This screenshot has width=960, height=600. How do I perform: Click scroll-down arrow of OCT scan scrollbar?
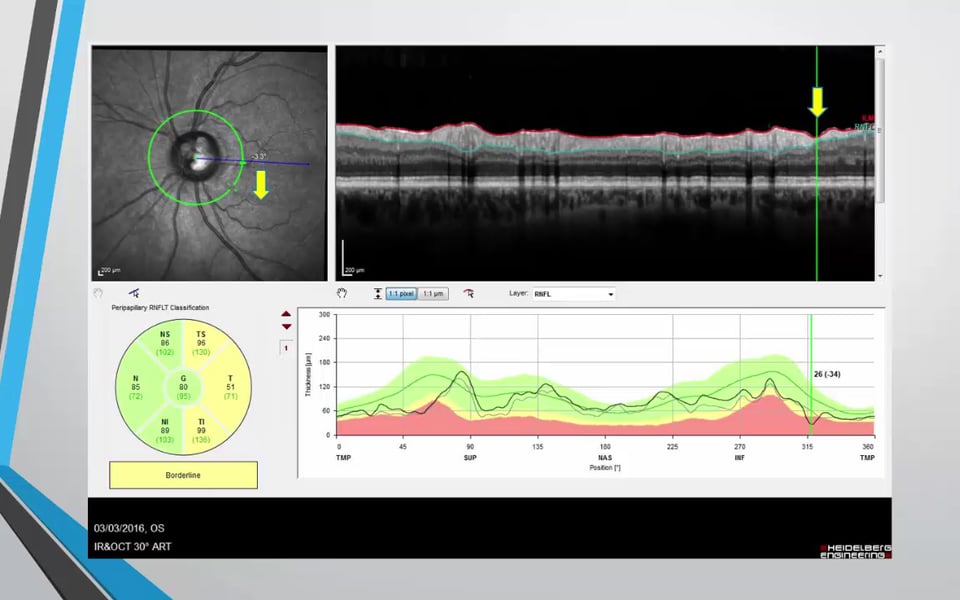[880, 276]
